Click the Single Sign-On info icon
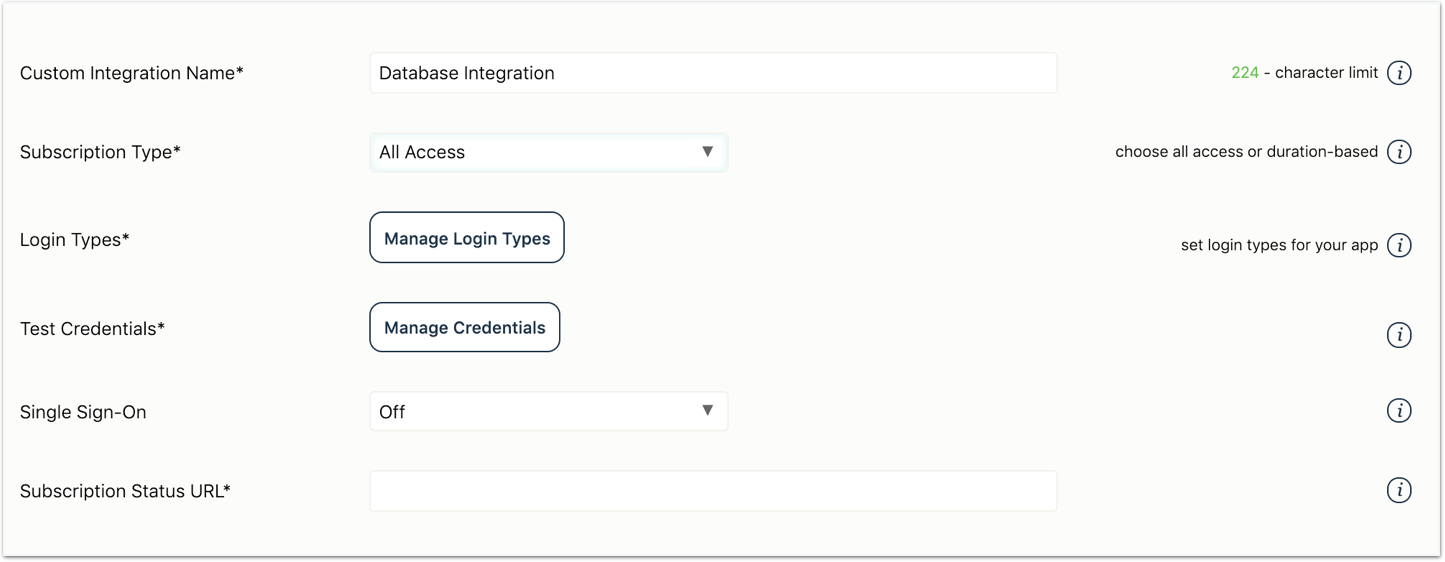 (1399, 411)
